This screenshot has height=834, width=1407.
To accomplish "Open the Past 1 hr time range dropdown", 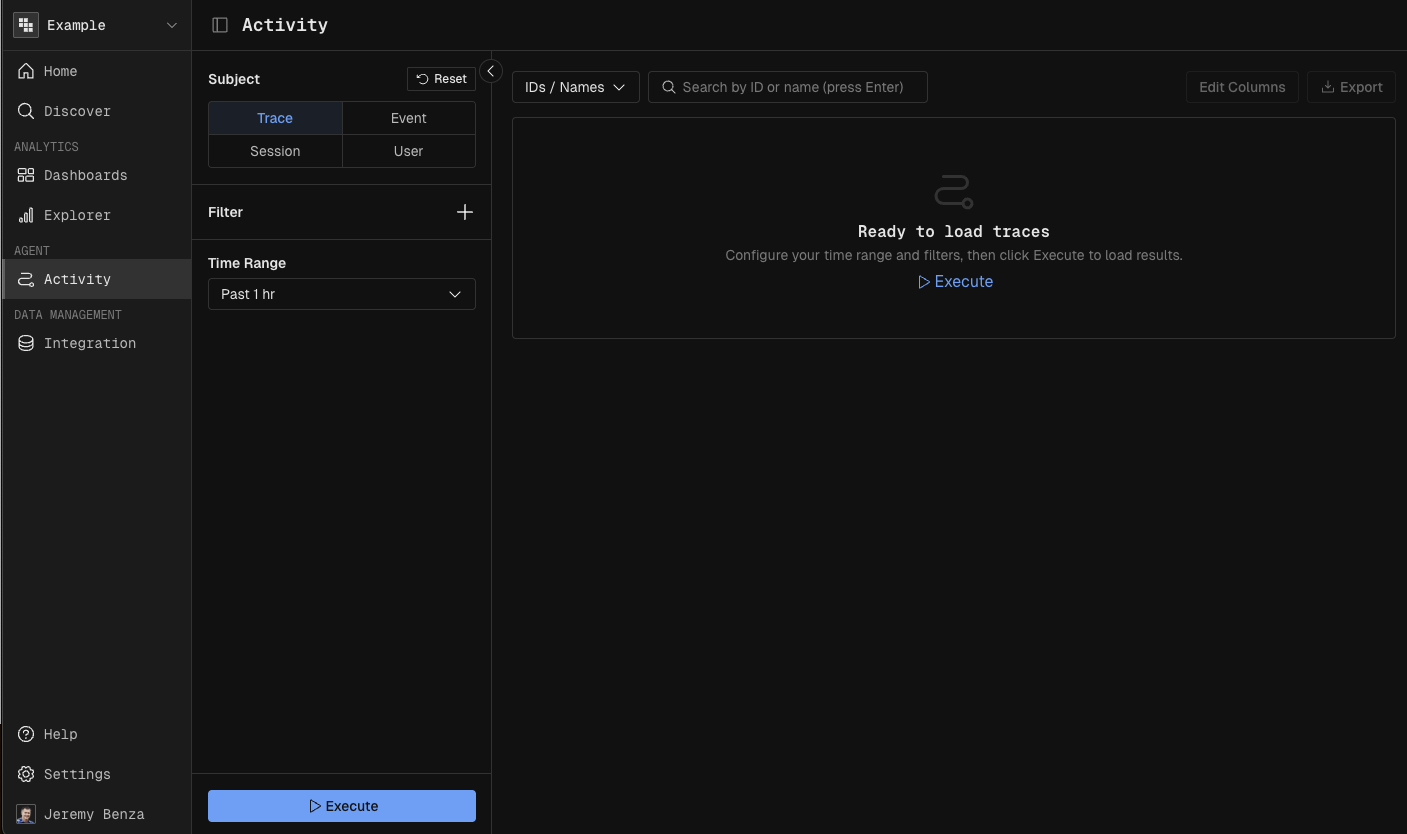I will (341, 294).
